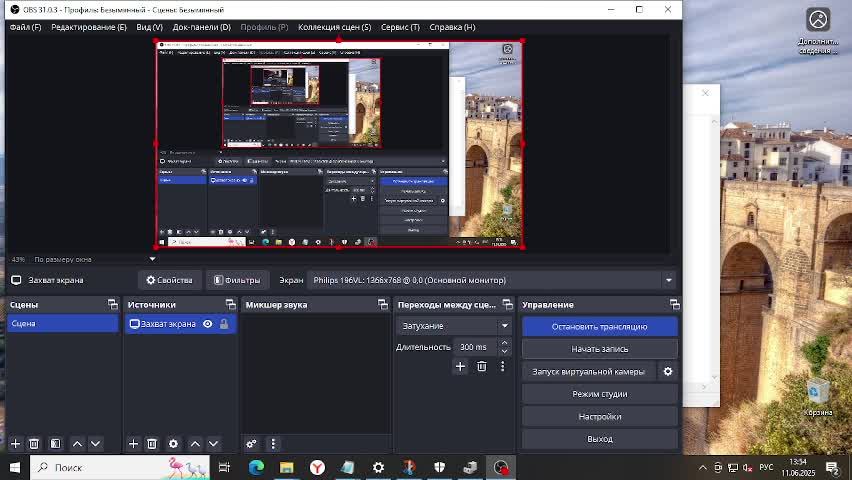
Task: Select Сцена in the Scenes list
Action: coord(63,323)
